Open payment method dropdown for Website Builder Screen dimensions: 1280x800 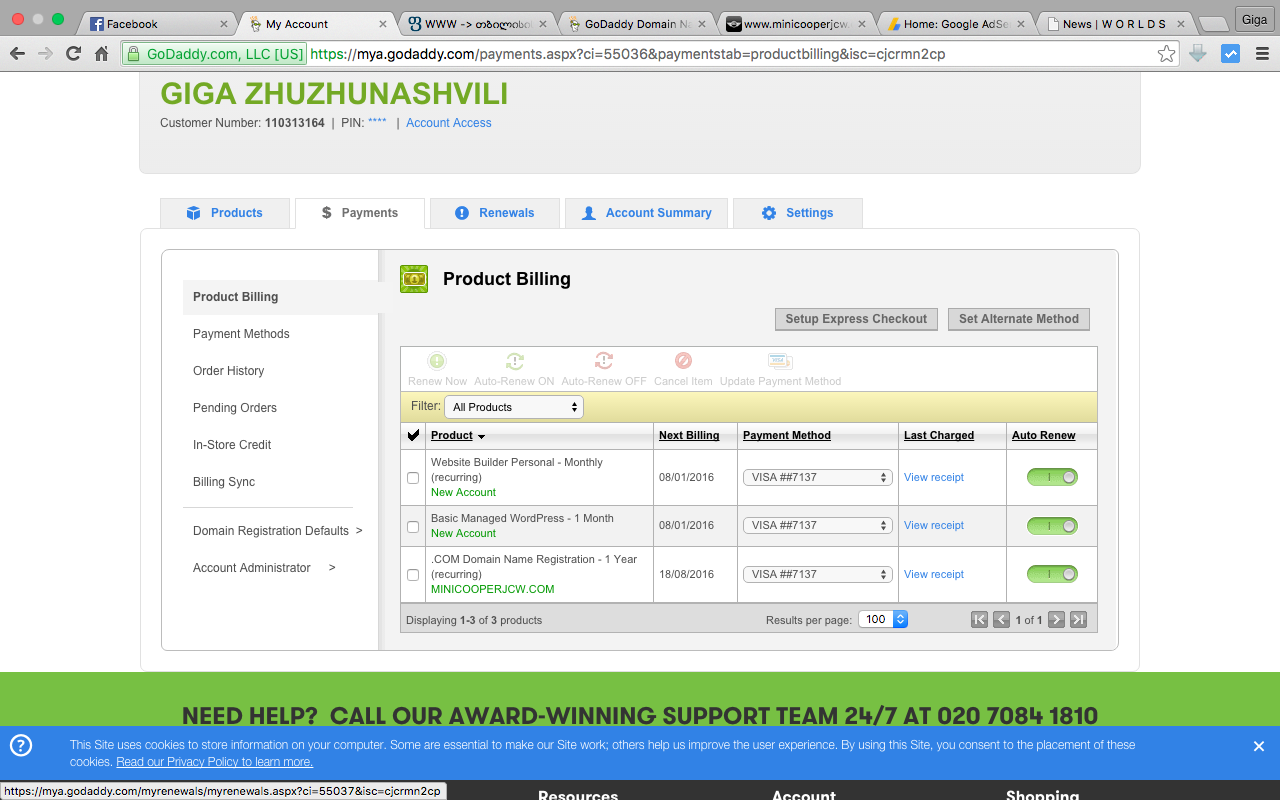click(x=817, y=477)
